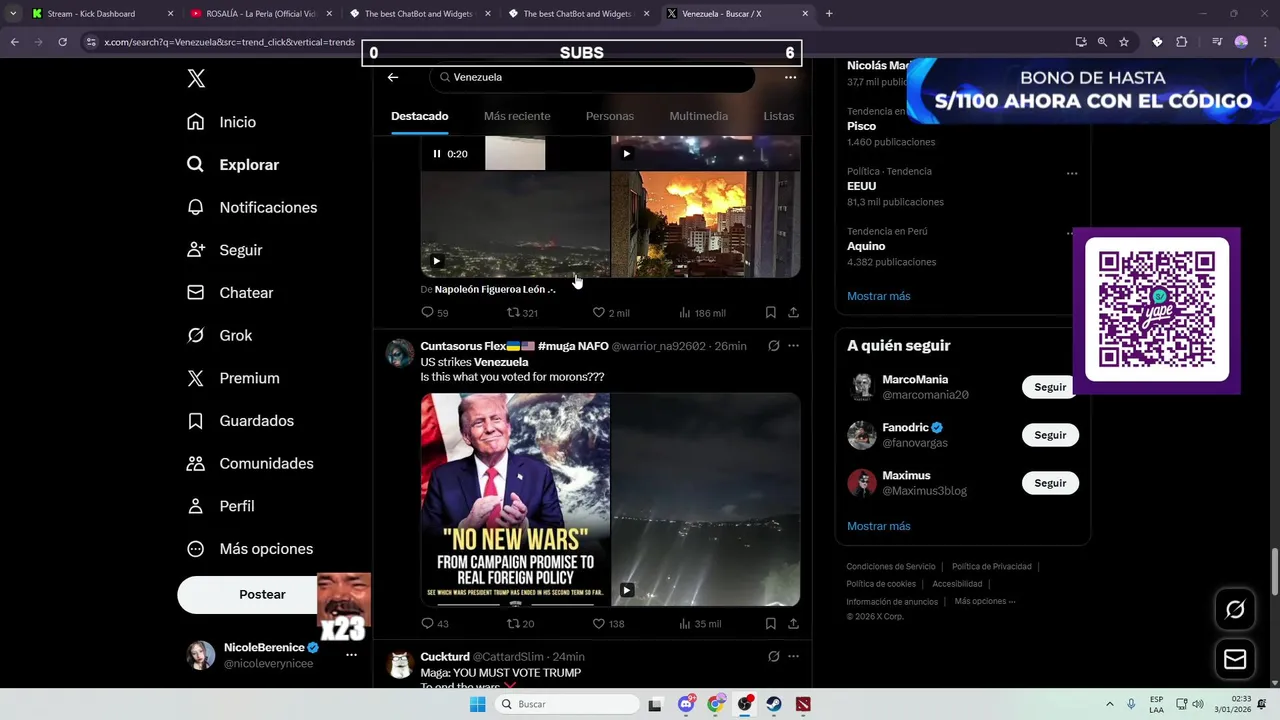The width and height of the screenshot is (1280, 720).
Task: Open Premium in sidebar
Action: click(233, 378)
